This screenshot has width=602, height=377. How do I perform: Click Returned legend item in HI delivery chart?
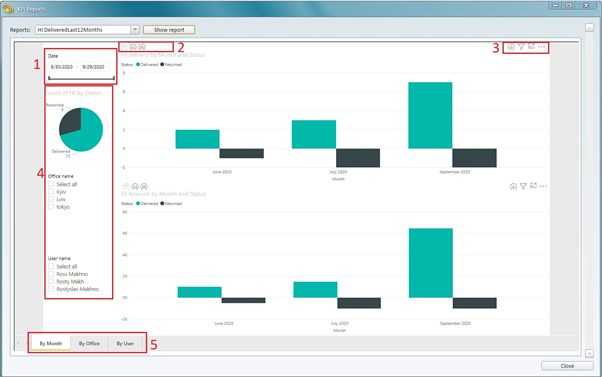pos(171,64)
